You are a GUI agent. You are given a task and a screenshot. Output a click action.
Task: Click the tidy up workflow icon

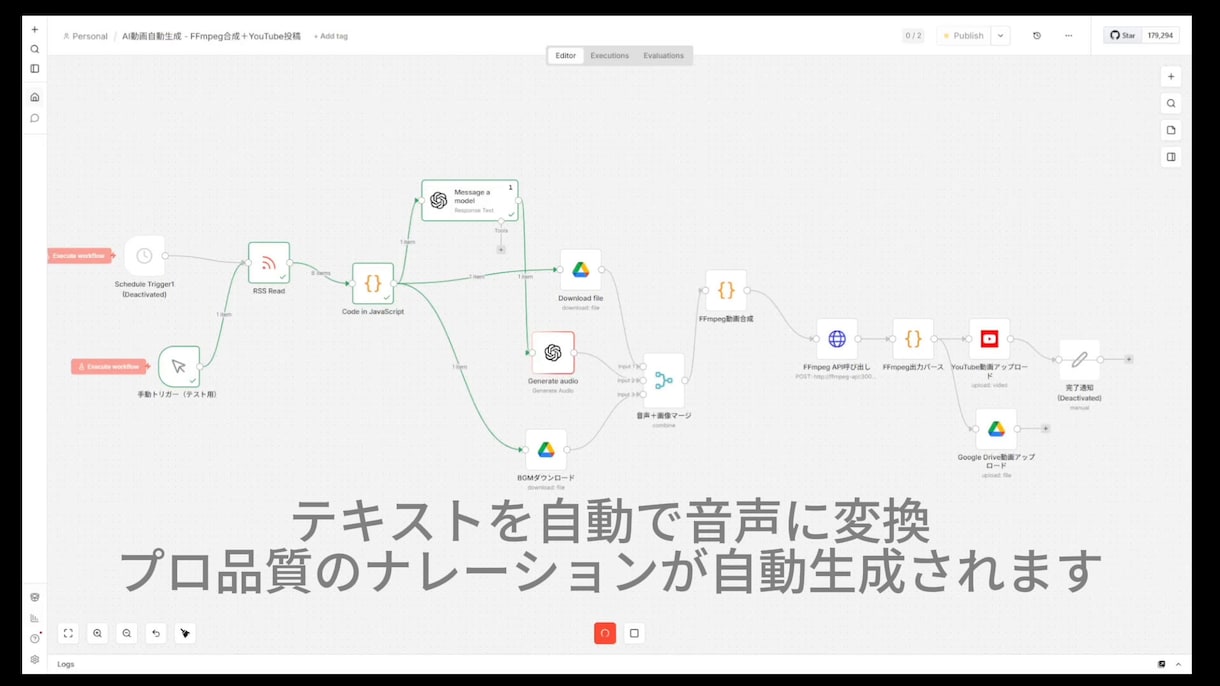[184, 633]
